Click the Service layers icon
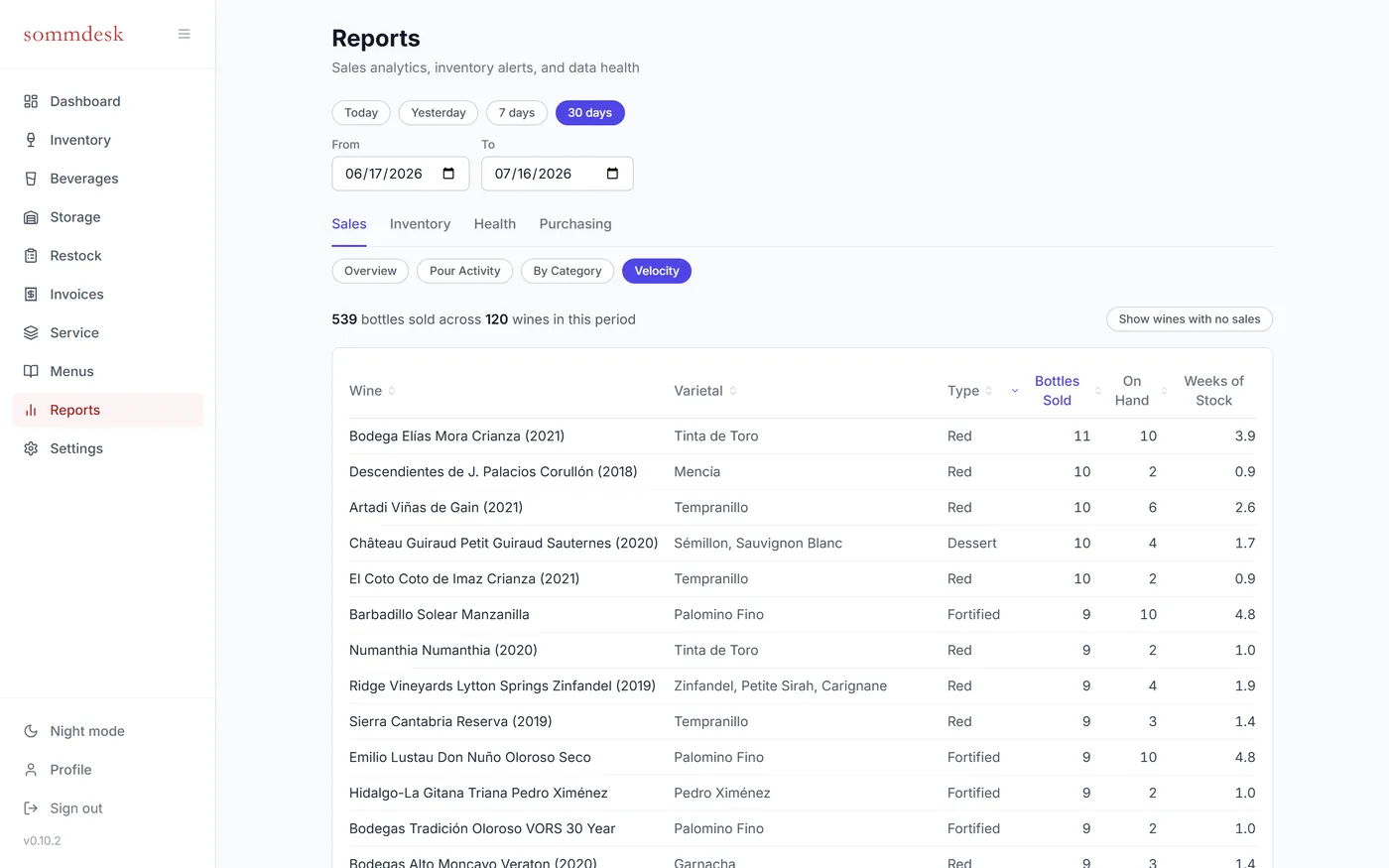Viewport: 1389px width, 868px height. (x=31, y=333)
